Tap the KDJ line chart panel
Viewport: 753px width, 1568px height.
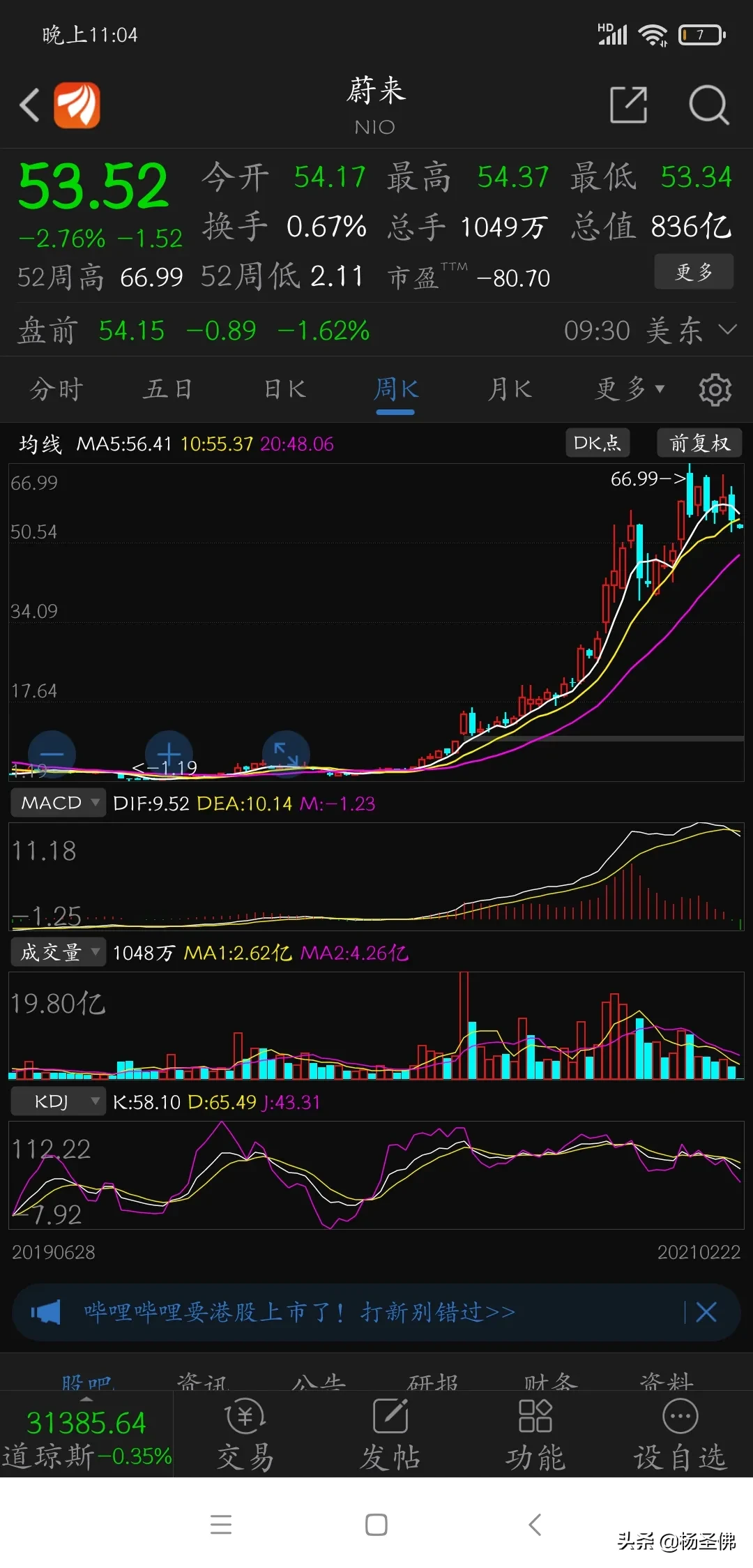[x=376, y=1175]
